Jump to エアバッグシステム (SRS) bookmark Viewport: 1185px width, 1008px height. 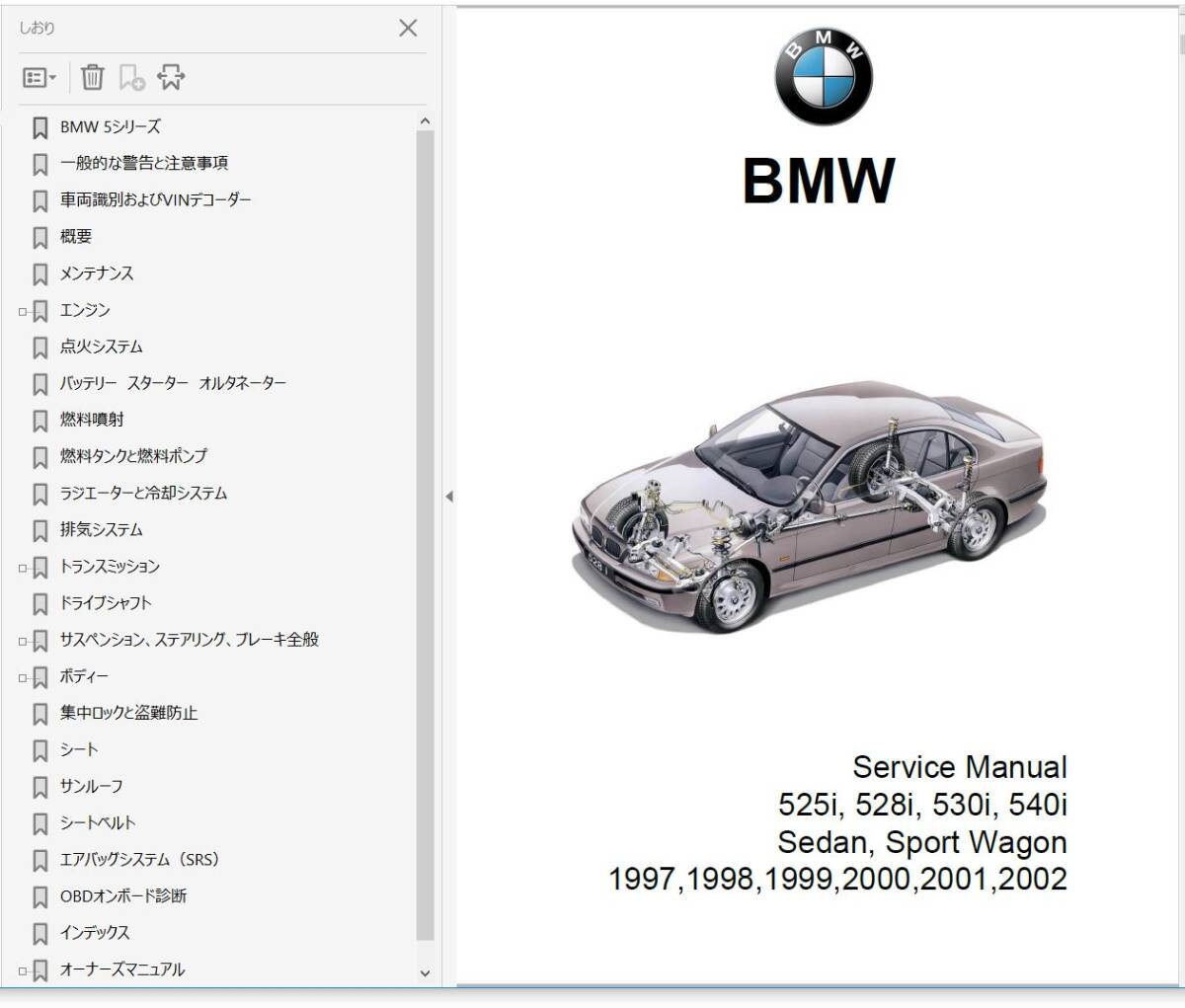(139, 859)
